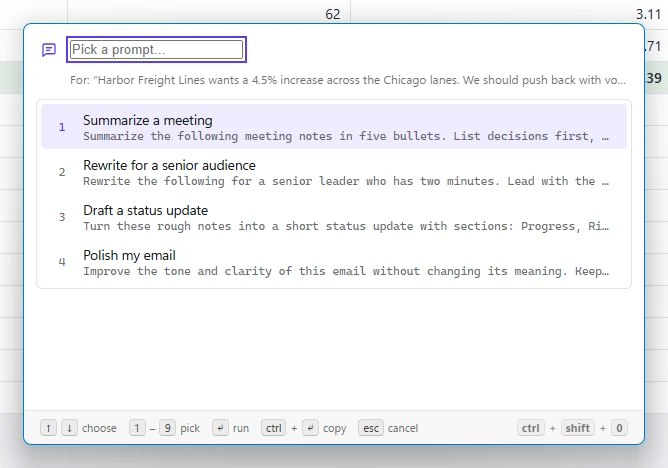This screenshot has height=468, width=668.
Task: Focus the "Pick a prompt..." search field
Action: point(157,49)
